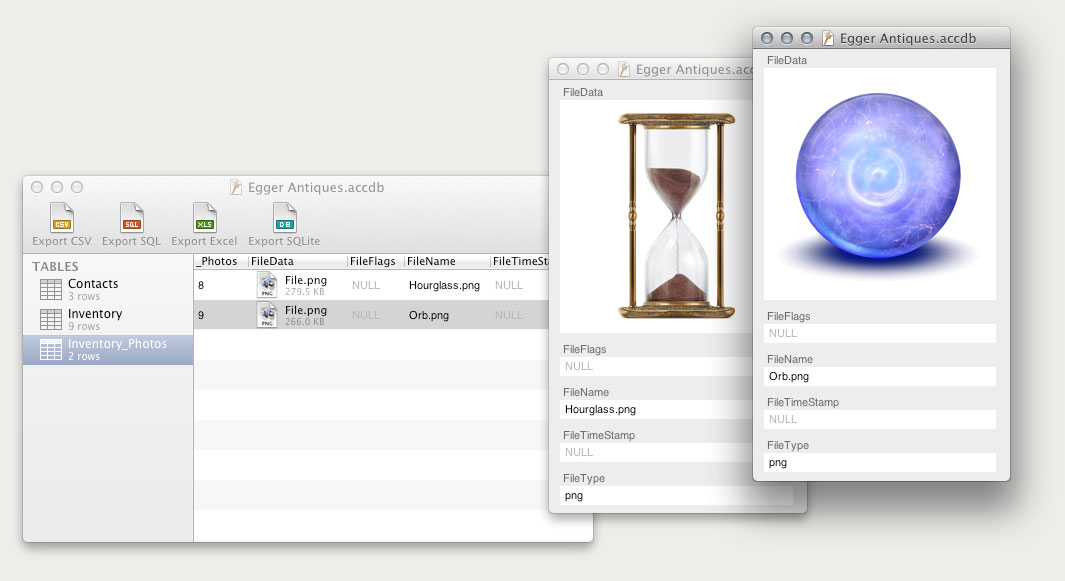
Task: Sort by the FileName column header
Action: [445, 261]
